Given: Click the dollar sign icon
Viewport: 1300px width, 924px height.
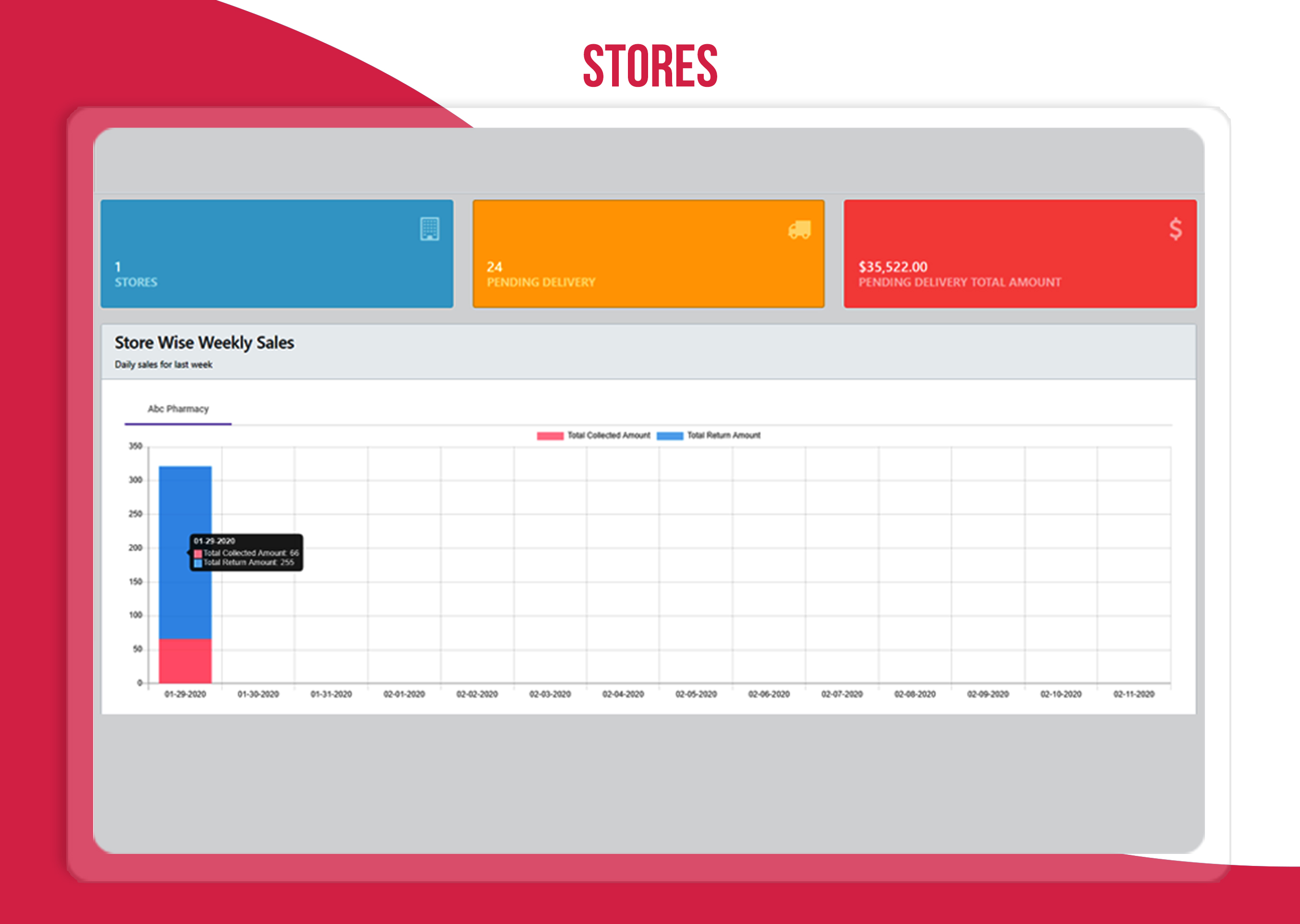Looking at the screenshot, I should [x=1175, y=229].
